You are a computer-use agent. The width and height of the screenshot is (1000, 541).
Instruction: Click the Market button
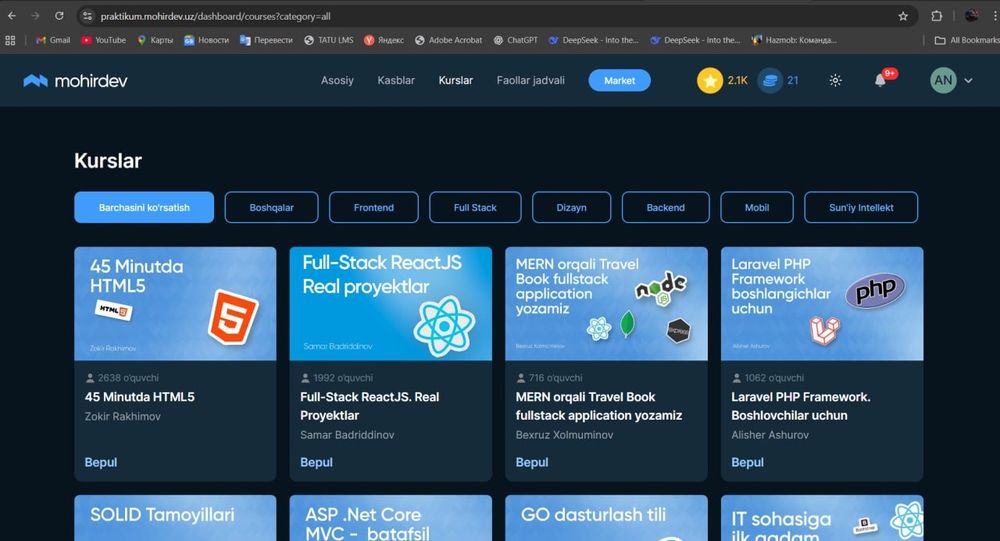[619, 80]
